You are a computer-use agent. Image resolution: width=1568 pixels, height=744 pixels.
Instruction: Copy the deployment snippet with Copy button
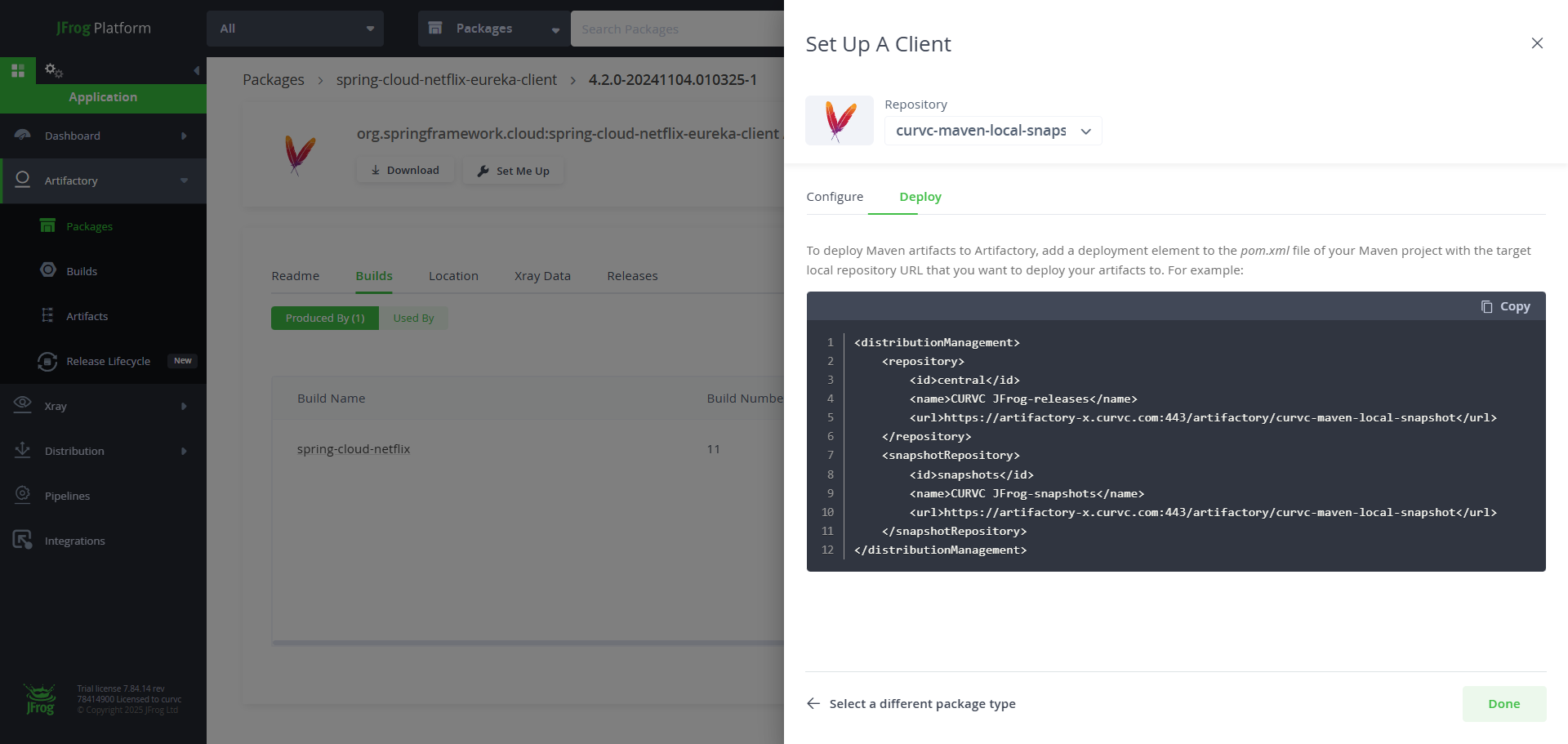pyautogui.click(x=1505, y=306)
